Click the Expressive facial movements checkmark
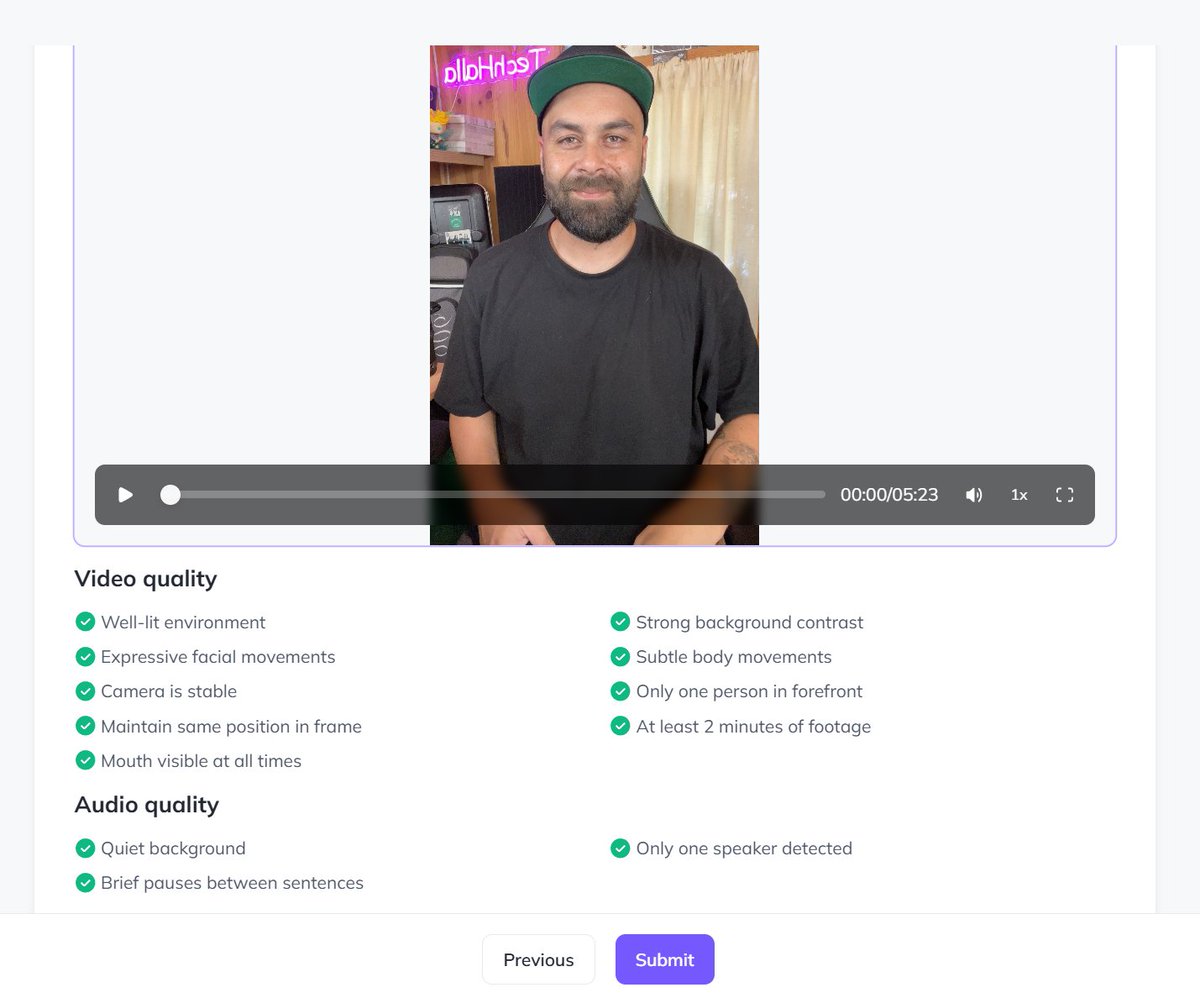The height and width of the screenshot is (998, 1200). click(85, 657)
